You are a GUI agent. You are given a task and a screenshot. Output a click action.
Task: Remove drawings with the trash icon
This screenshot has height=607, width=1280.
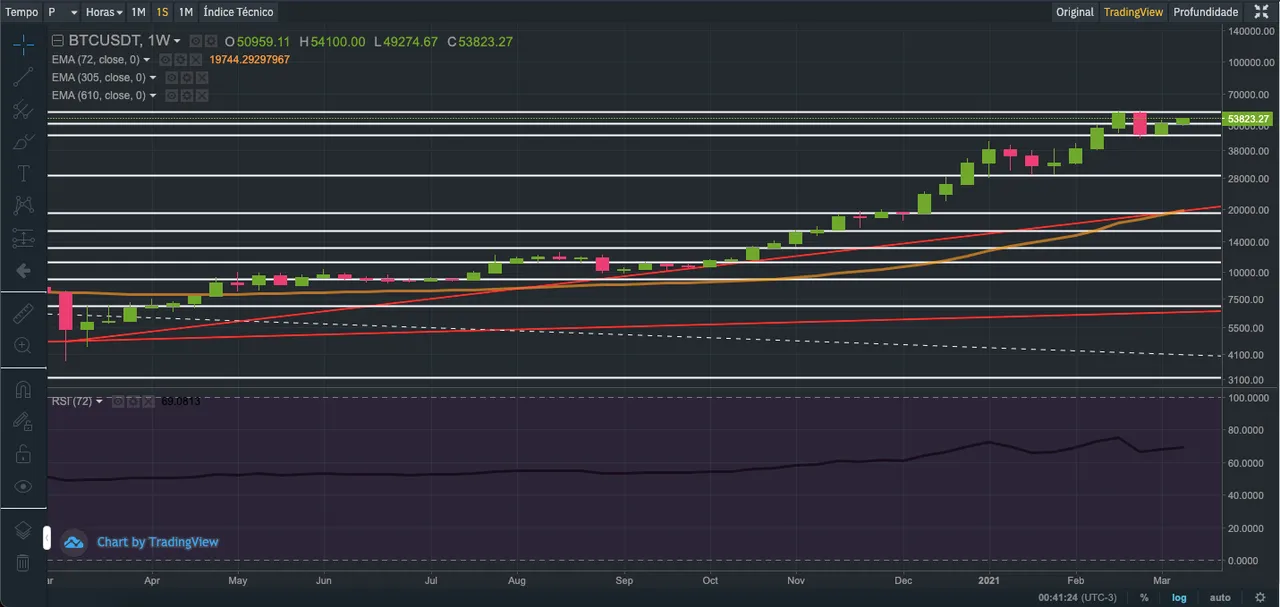point(23,563)
